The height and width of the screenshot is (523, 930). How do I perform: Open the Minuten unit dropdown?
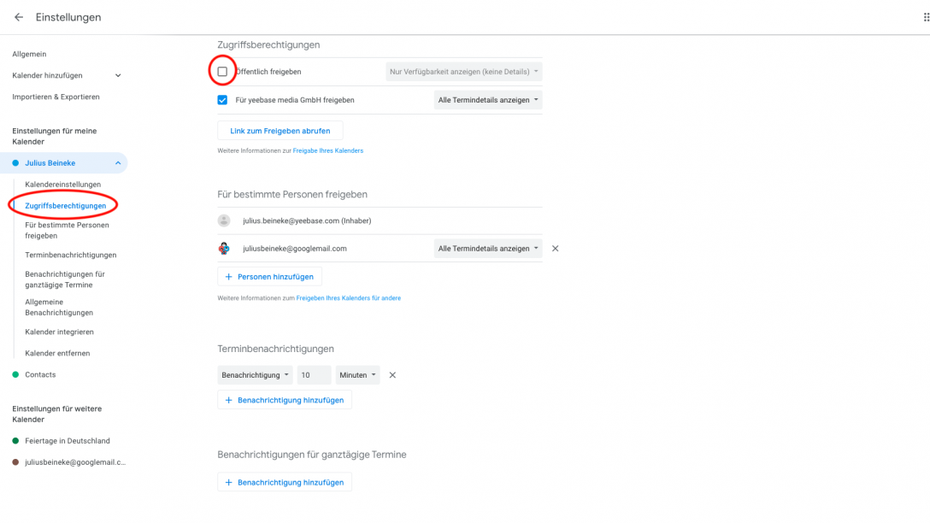point(357,375)
